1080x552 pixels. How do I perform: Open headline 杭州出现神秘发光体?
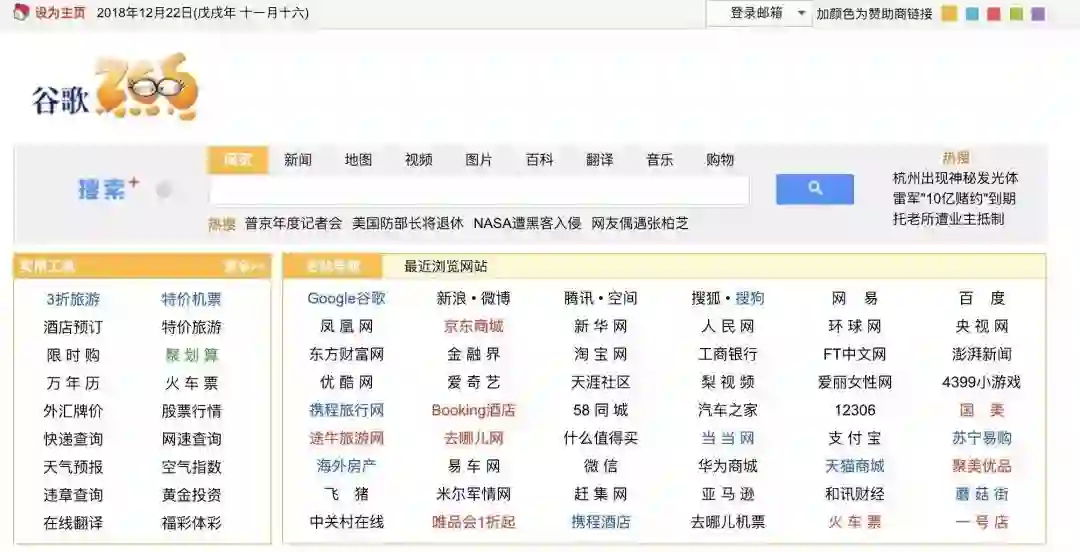[955, 178]
